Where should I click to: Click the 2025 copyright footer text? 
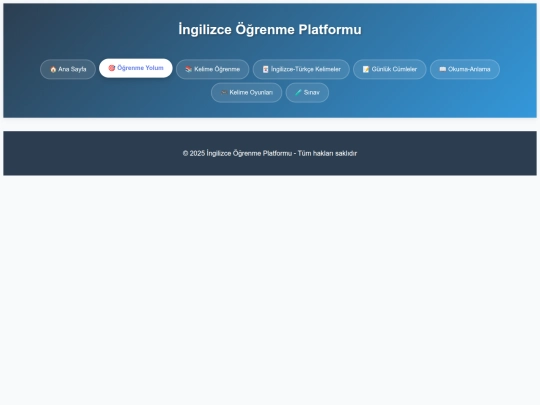270,153
